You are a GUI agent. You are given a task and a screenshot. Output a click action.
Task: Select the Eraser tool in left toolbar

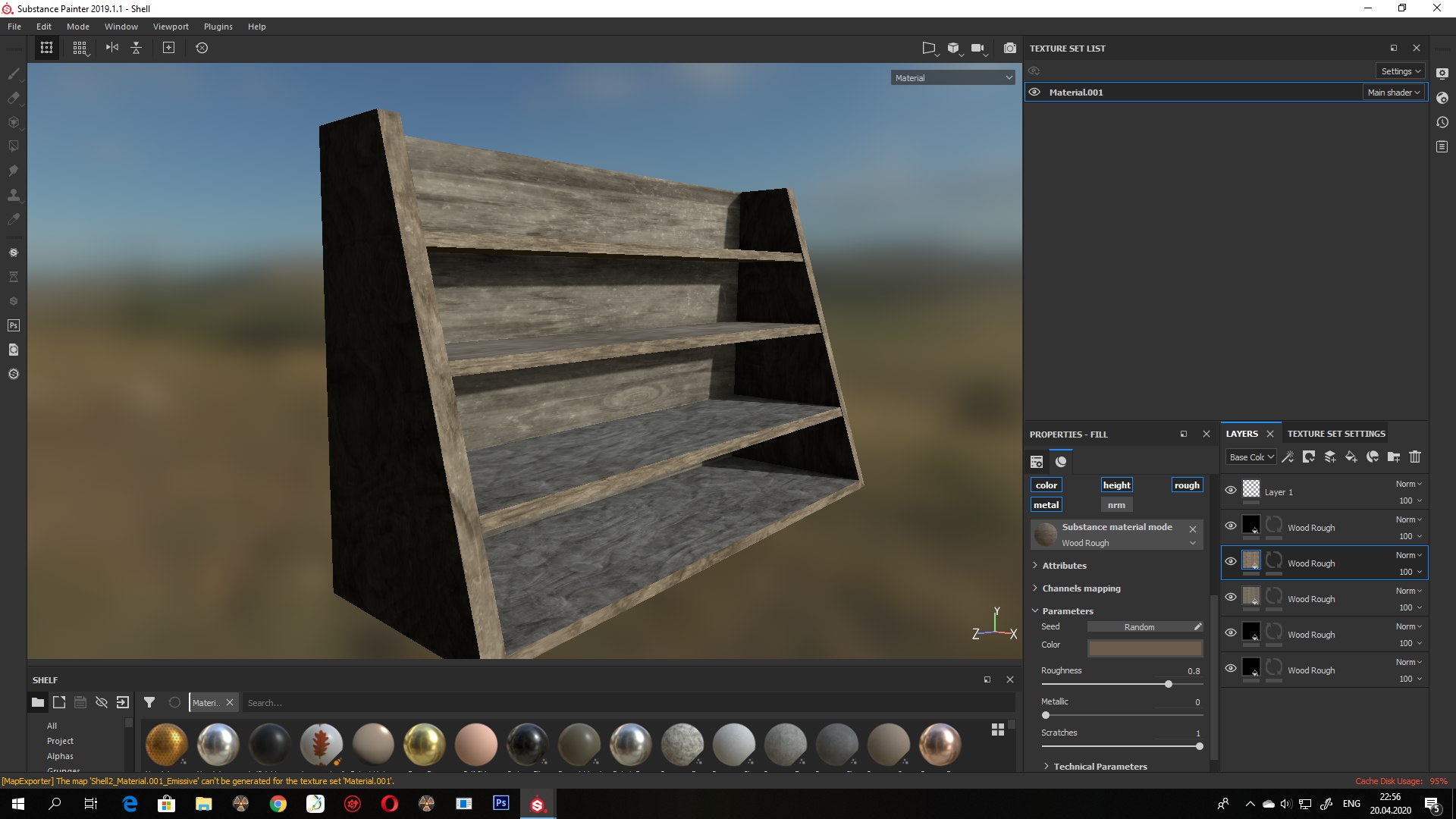pyautogui.click(x=13, y=98)
